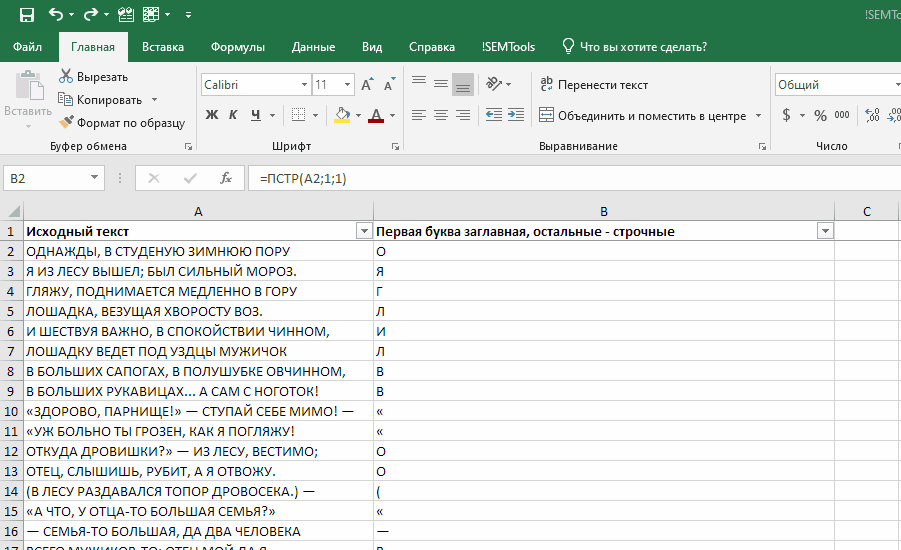Viewport: 901px width, 550px height.
Task: Undo the last action
Action: 56,14
